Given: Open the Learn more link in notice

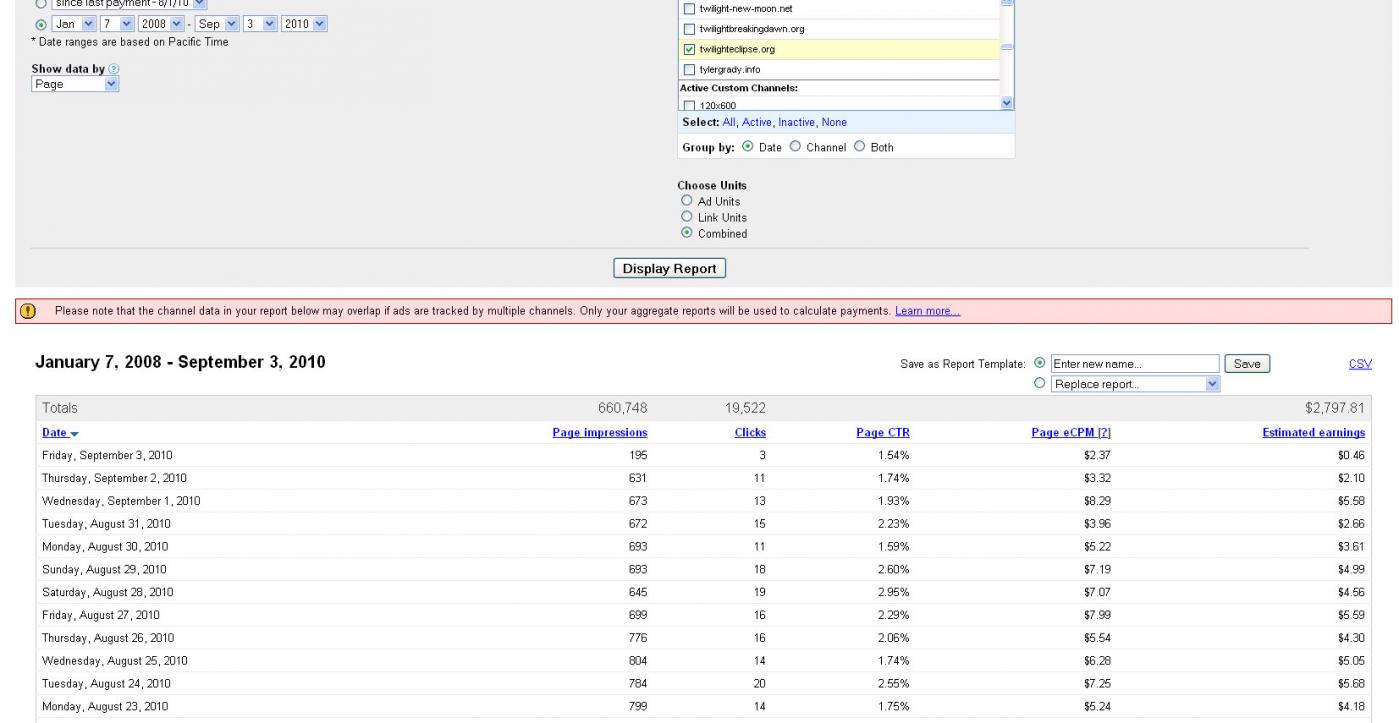Looking at the screenshot, I should (927, 311).
